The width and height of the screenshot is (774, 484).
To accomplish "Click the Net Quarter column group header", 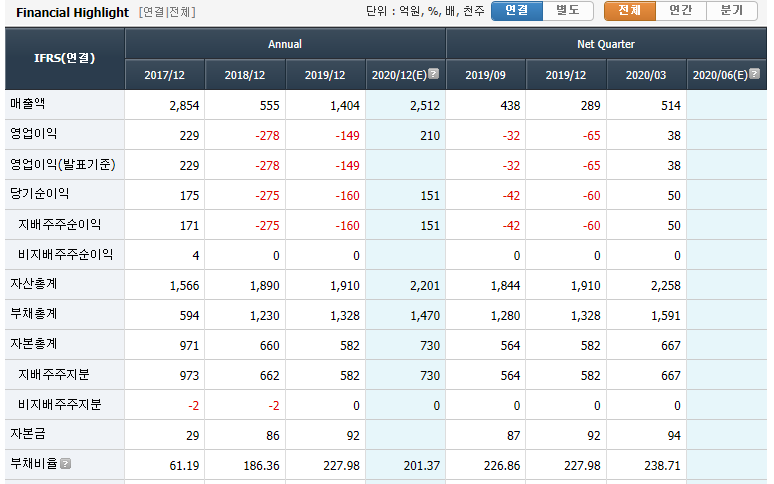I will pyautogui.click(x=606, y=44).
